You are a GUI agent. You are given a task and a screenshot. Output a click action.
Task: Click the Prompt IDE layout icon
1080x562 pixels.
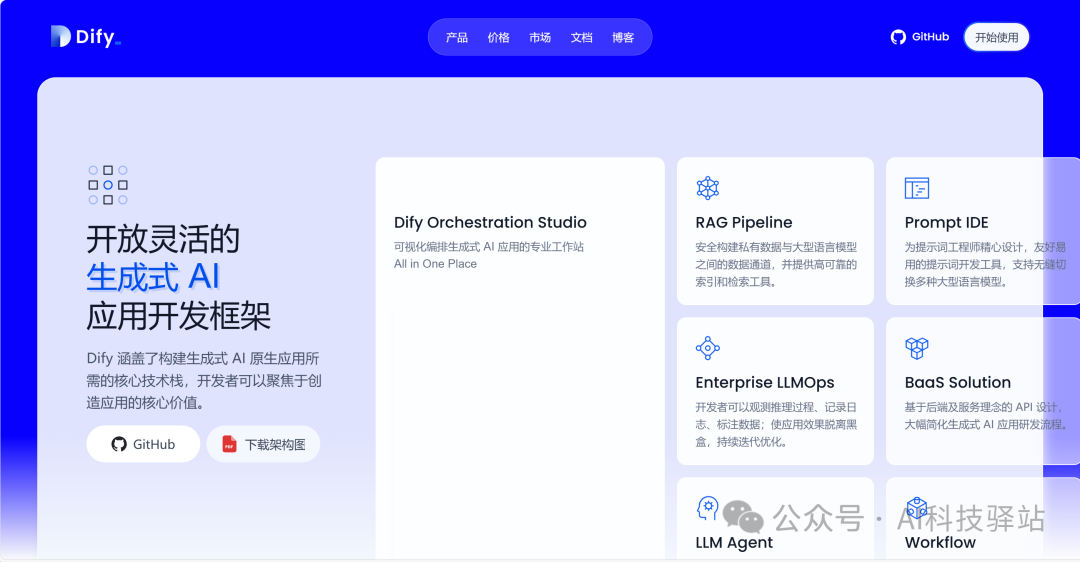917,188
